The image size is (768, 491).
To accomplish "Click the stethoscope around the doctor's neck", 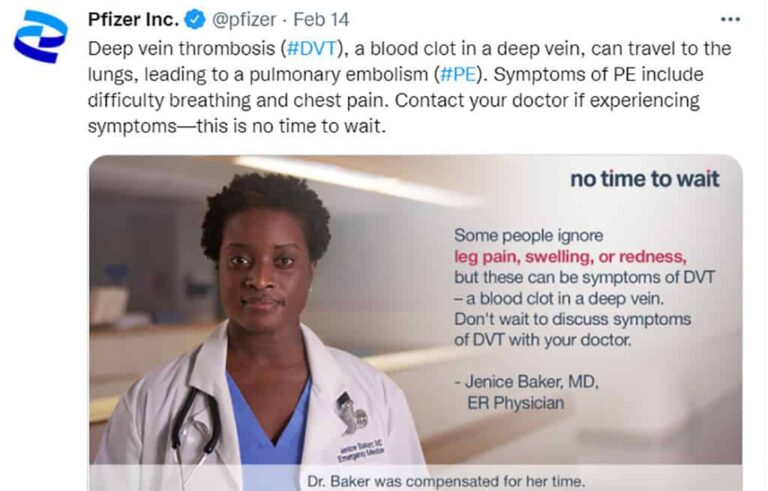I will point(196,420).
